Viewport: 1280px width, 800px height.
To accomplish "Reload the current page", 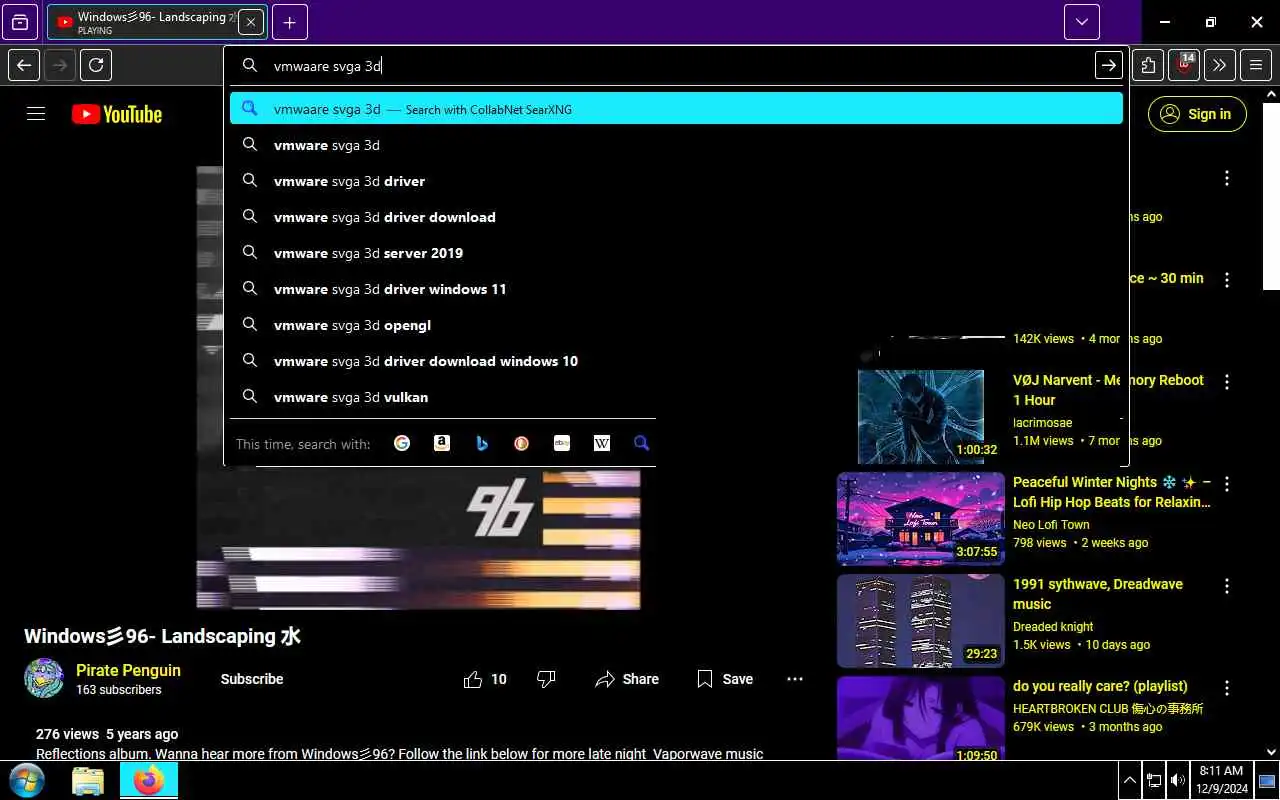I will tap(96, 66).
